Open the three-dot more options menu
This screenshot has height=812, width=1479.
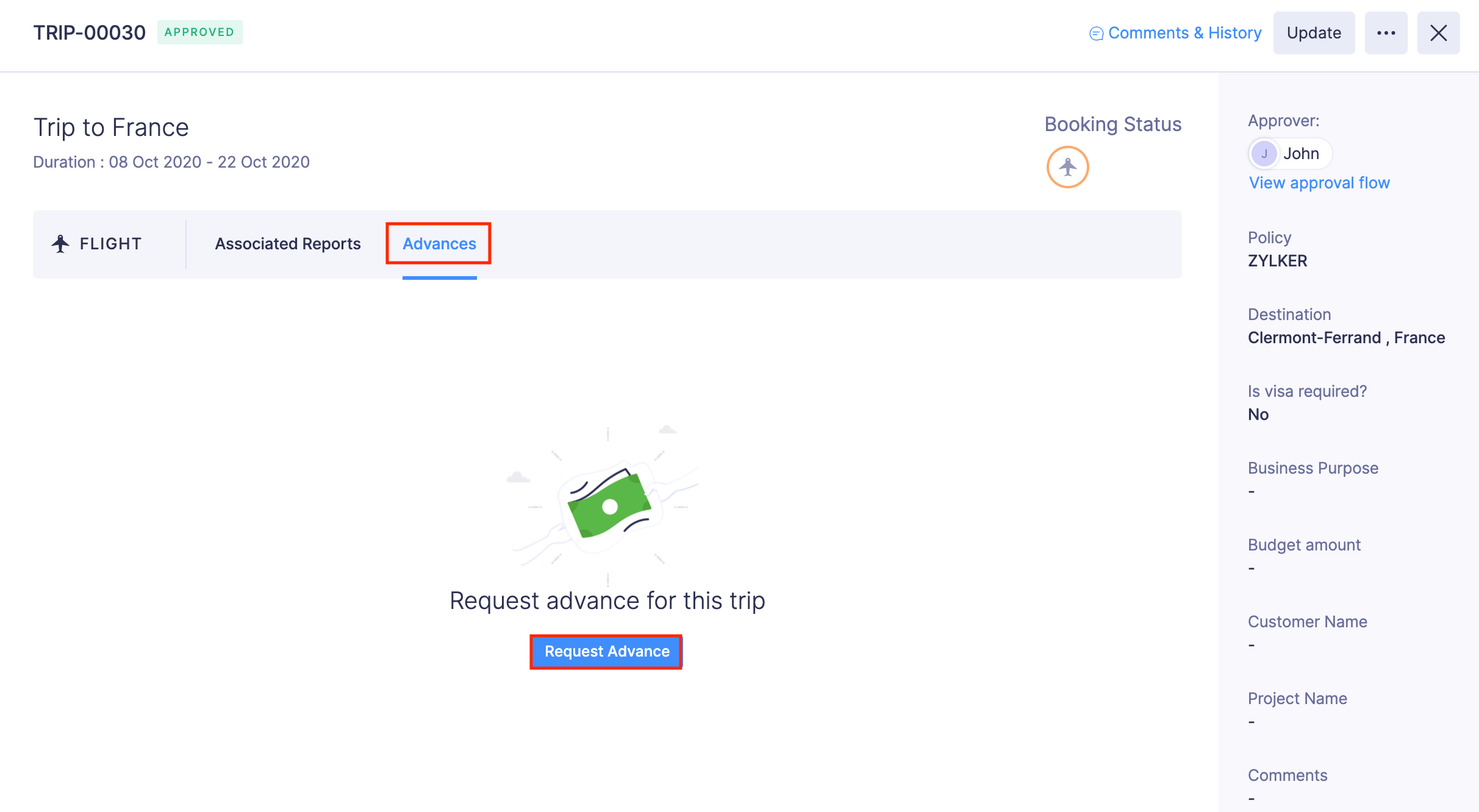click(1386, 33)
